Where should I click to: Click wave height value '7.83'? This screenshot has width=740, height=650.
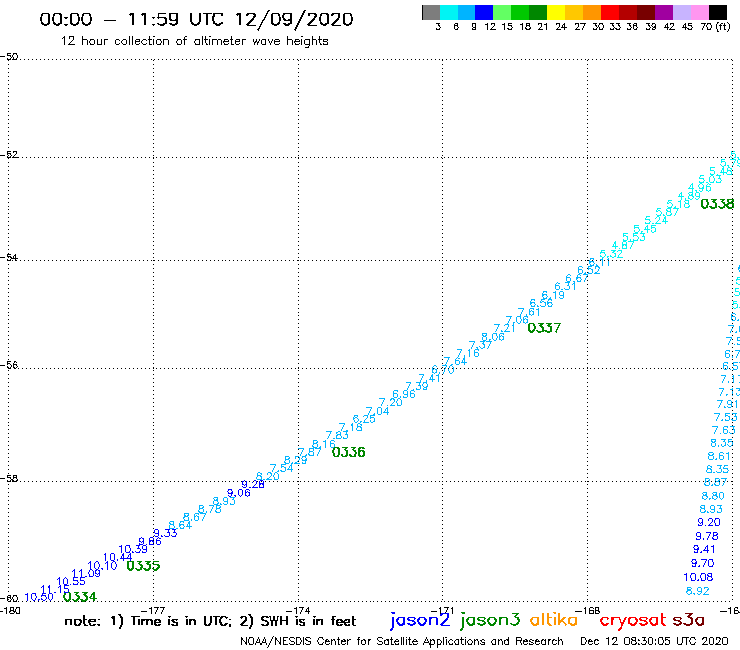tap(337, 435)
